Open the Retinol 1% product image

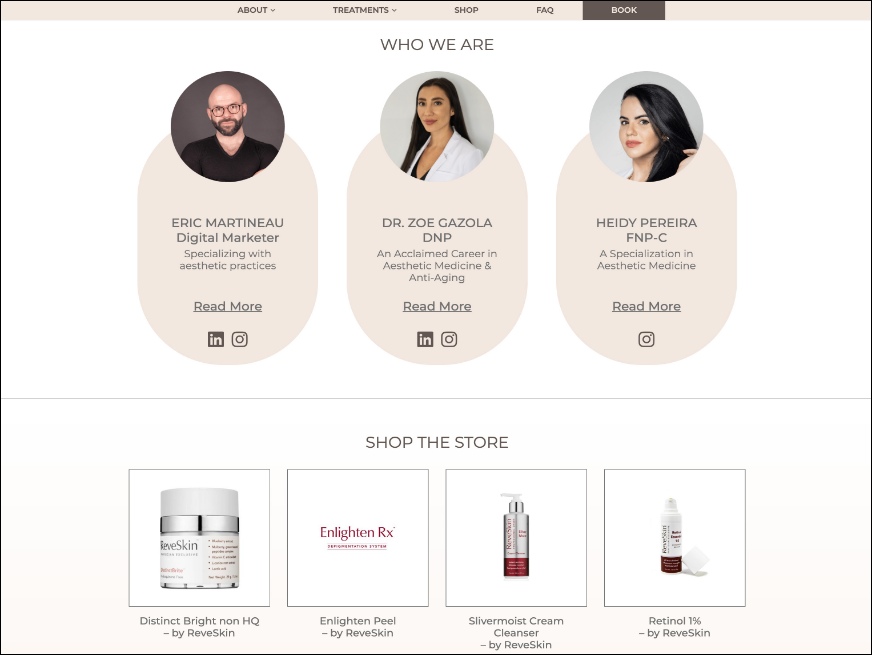pyautogui.click(x=675, y=538)
